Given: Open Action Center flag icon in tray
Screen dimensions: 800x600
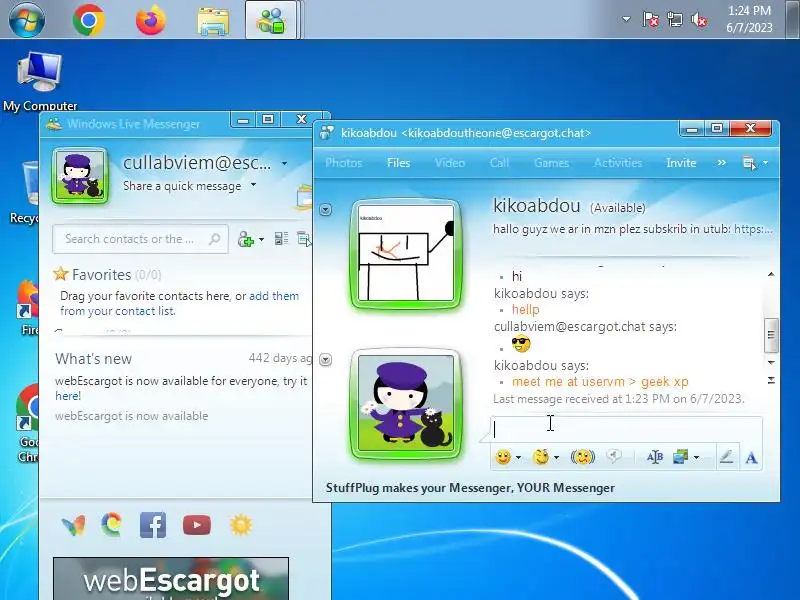Looking at the screenshot, I should (x=651, y=19).
